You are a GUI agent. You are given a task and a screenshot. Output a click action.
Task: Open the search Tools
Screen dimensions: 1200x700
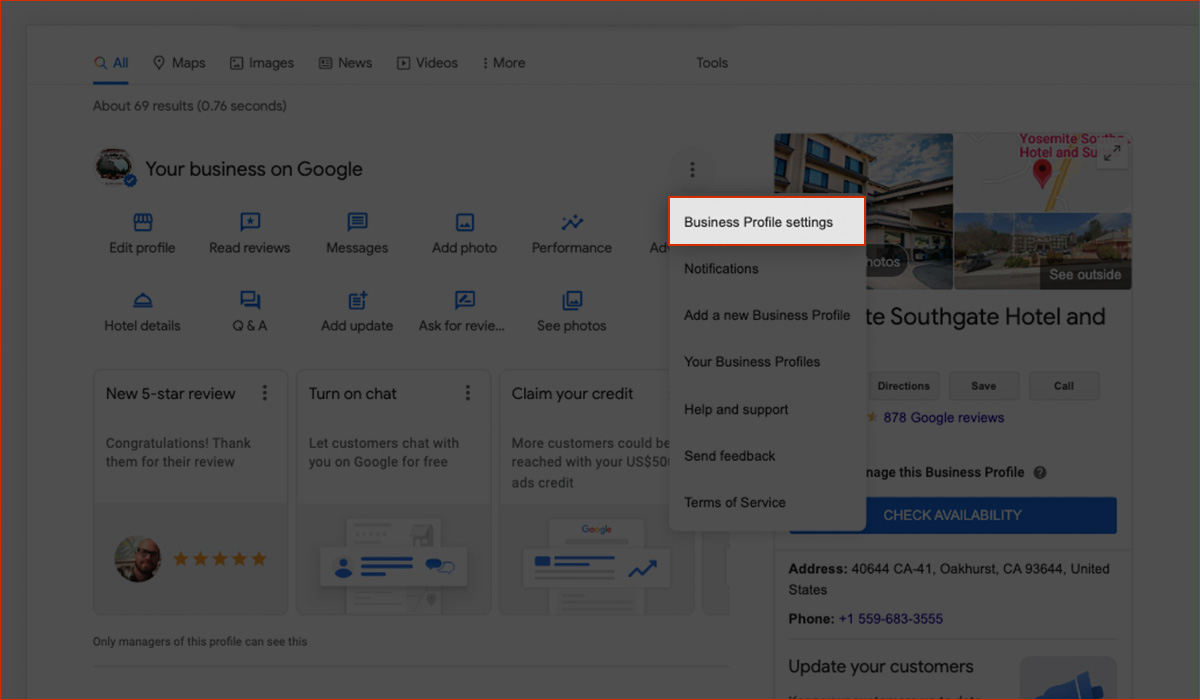[712, 63]
